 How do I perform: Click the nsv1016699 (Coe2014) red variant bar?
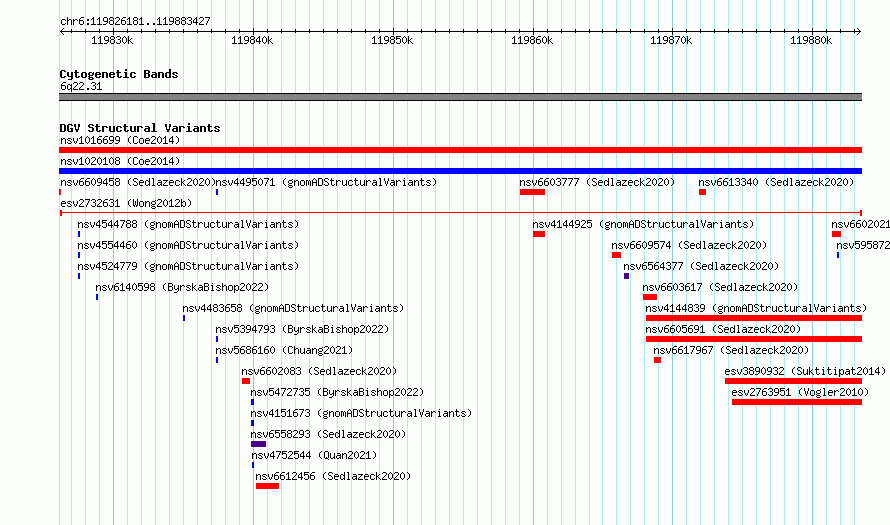(460, 150)
